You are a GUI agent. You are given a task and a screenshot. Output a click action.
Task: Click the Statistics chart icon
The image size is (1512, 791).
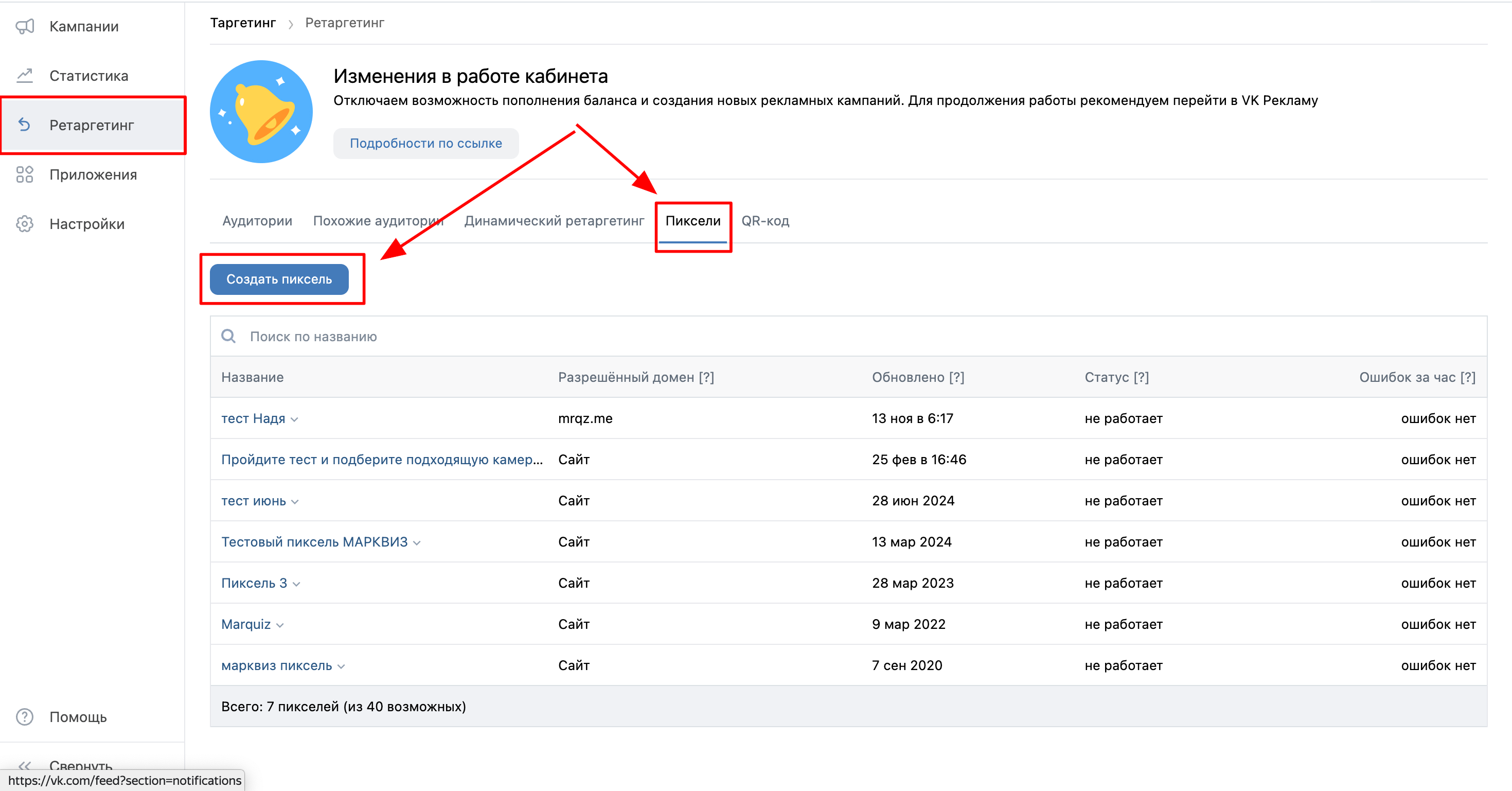pyautogui.click(x=25, y=76)
